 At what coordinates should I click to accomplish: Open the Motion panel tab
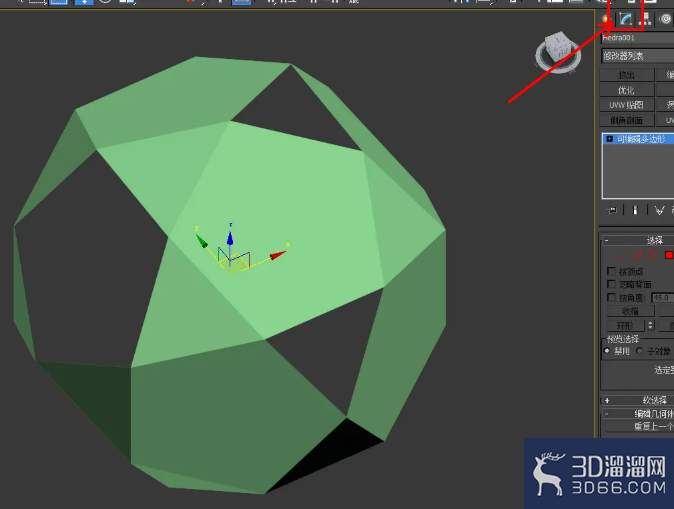(x=665, y=19)
